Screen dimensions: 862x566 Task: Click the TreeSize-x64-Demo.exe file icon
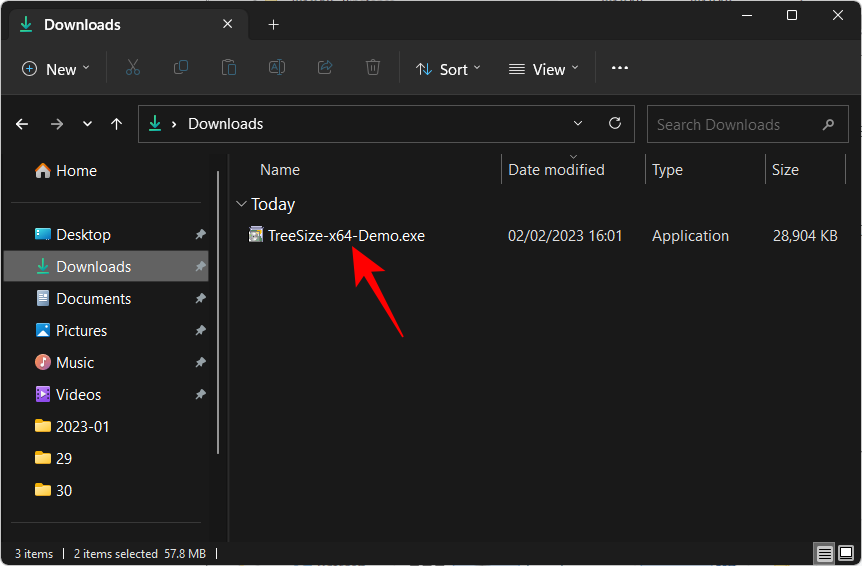[x=256, y=235]
